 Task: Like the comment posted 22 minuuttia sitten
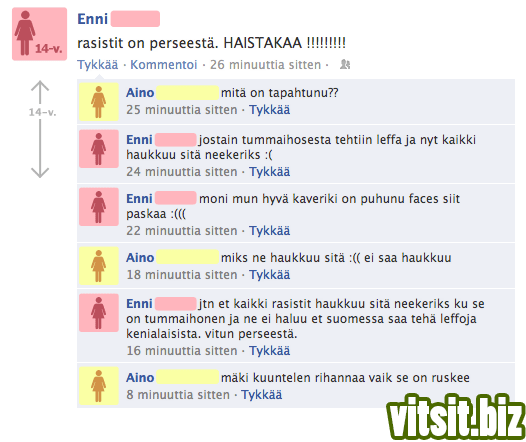pyautogui.click(x=269, y=231)
